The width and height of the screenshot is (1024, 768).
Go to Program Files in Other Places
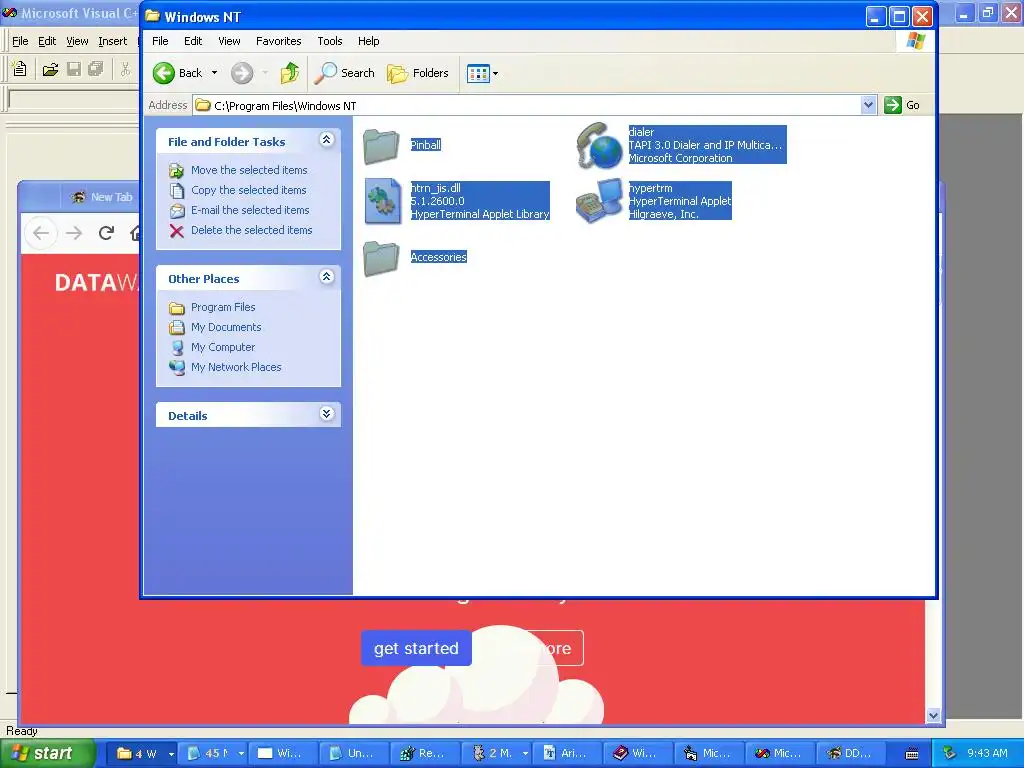click(223, 307)
